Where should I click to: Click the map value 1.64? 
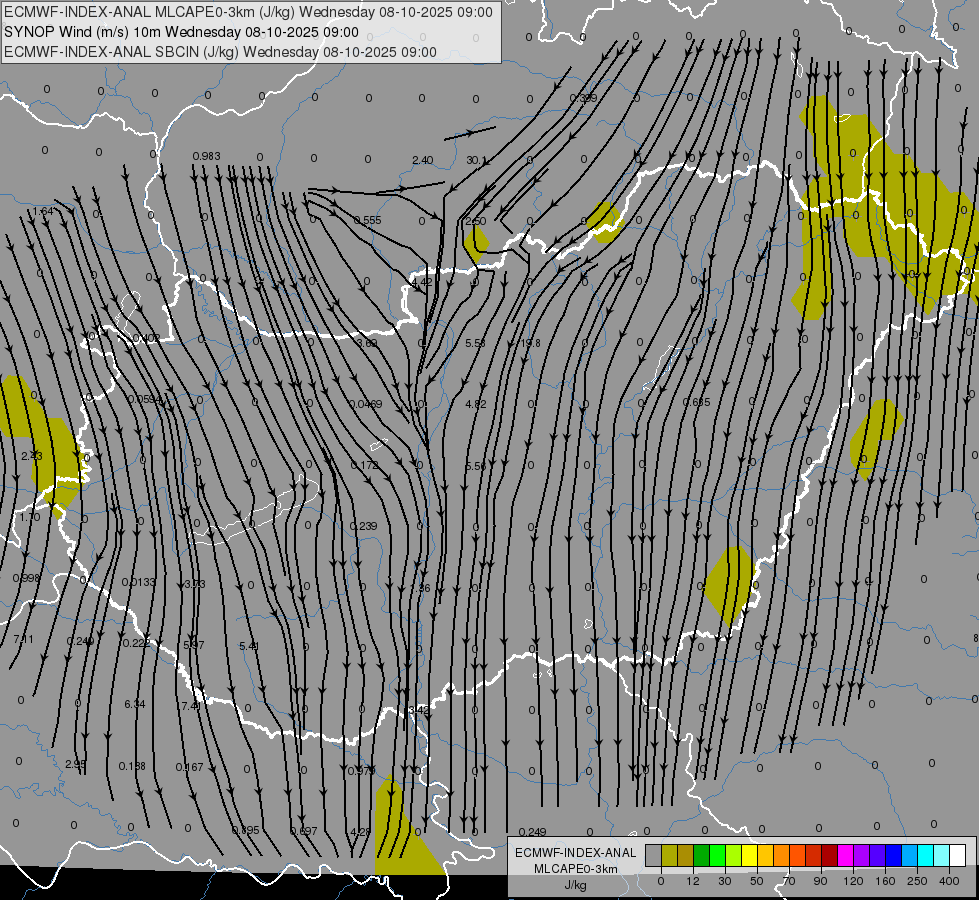click(x=43, y=211)
